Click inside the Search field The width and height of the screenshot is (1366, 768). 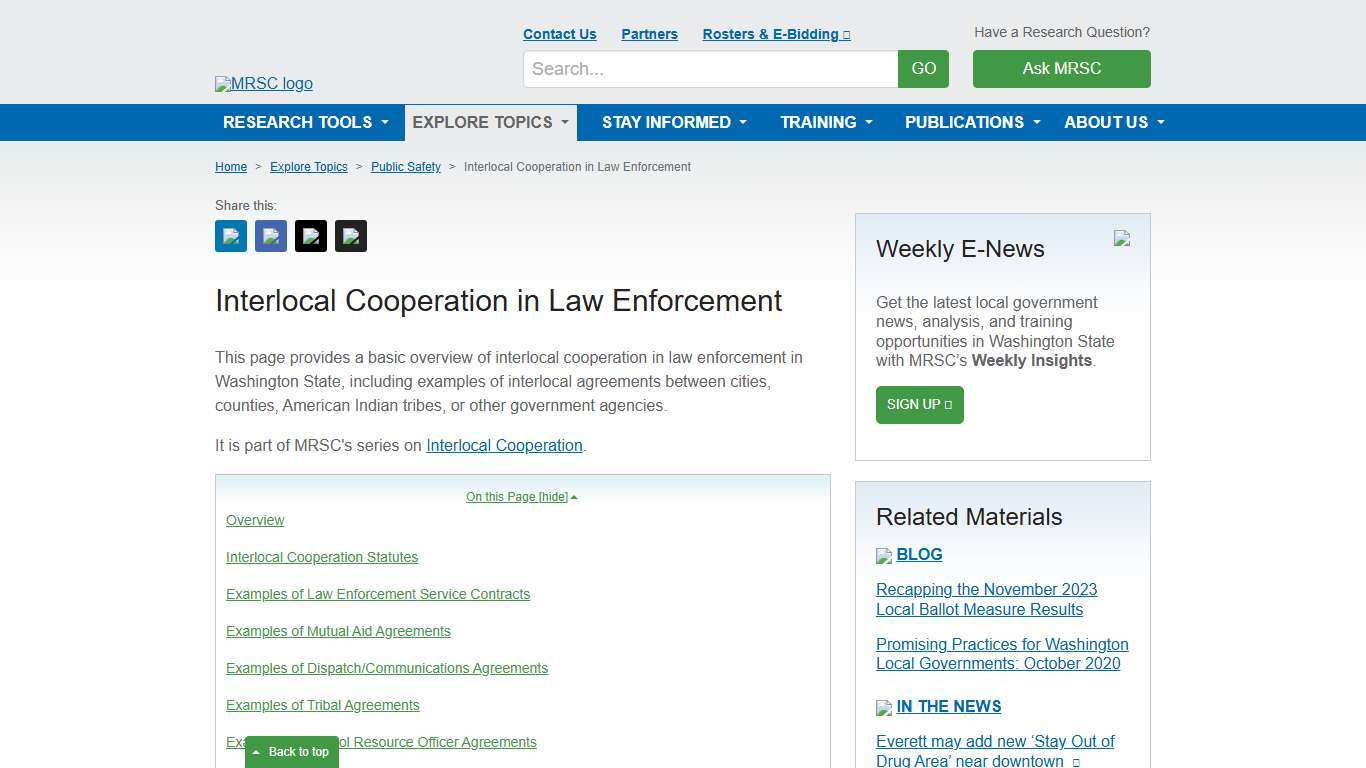710,69
